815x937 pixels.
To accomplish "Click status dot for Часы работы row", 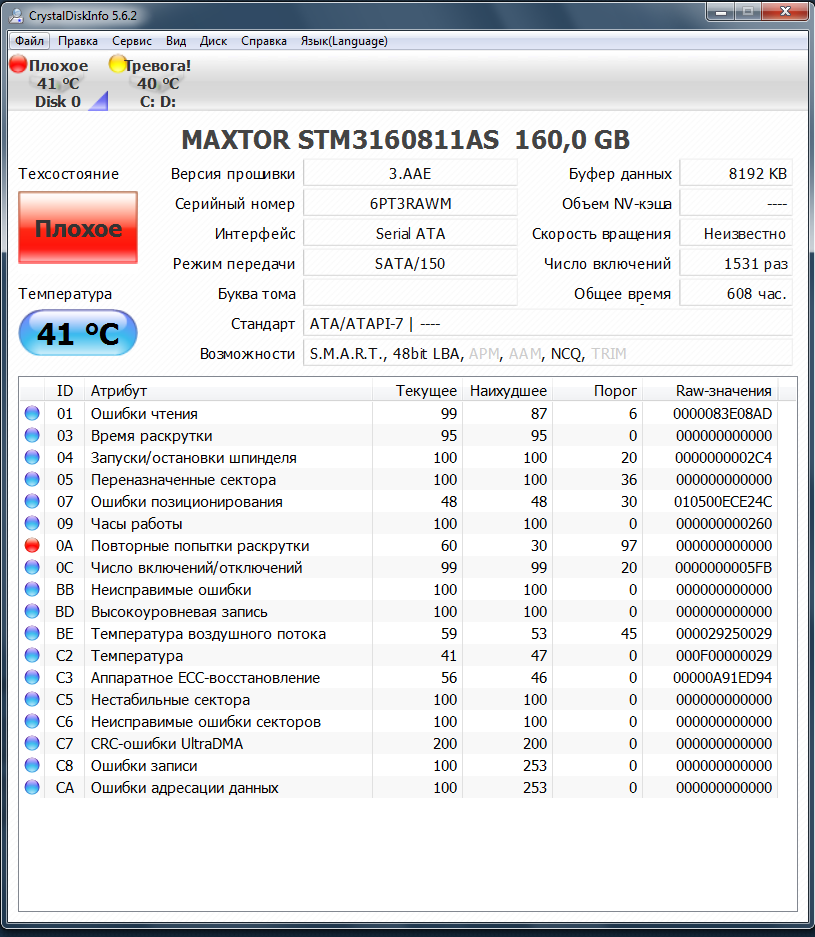I will click(x=32, y=523).
